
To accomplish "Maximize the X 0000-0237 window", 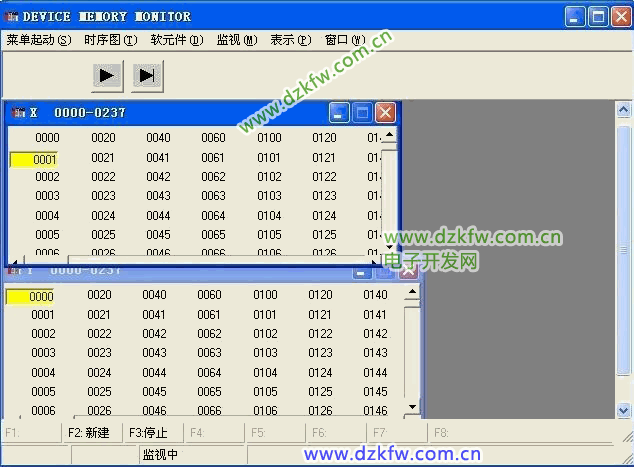I will pyautogui.click(x=362, y=113).
